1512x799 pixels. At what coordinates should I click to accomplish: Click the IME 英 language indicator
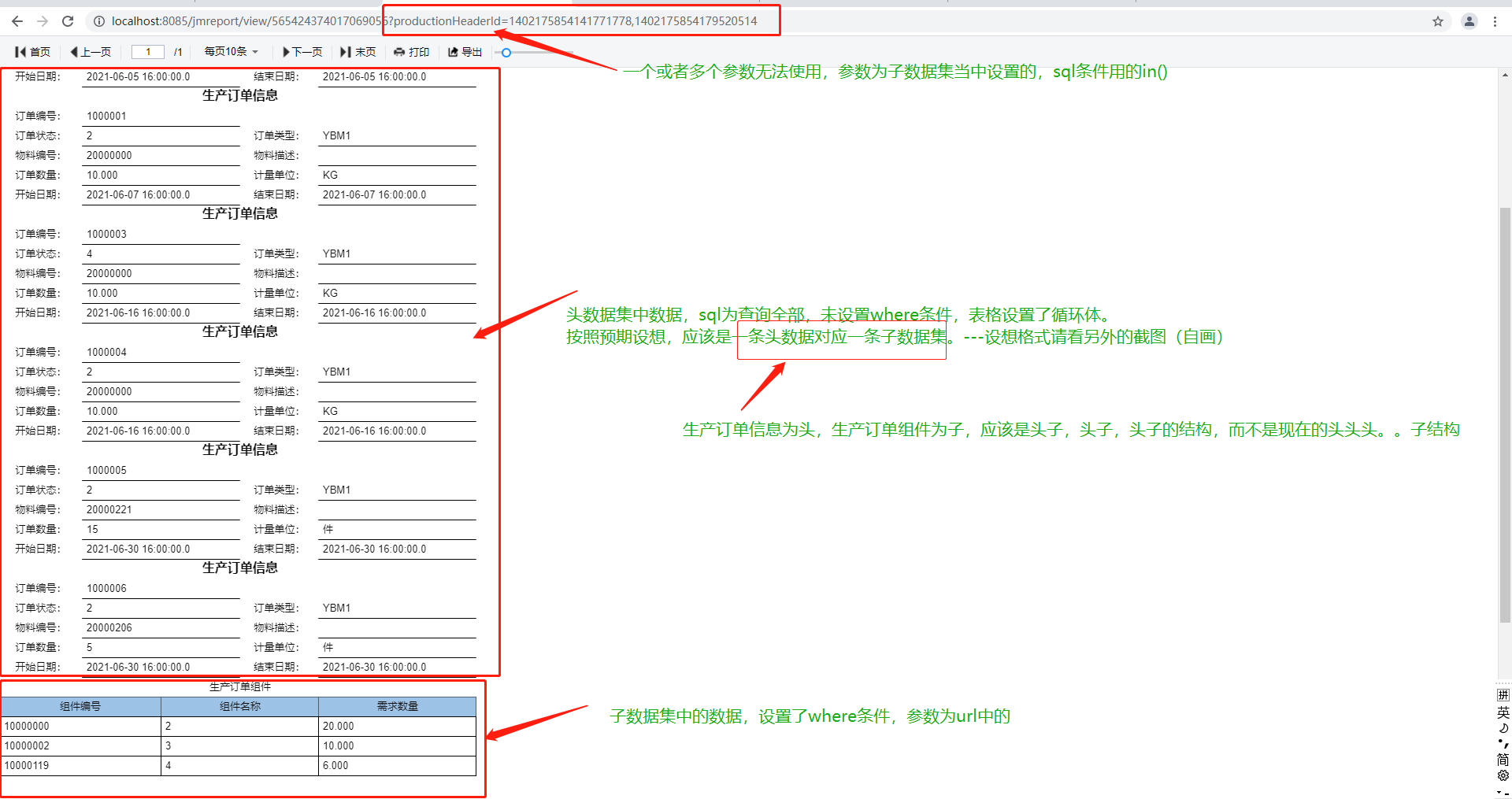coord(1503,712)
